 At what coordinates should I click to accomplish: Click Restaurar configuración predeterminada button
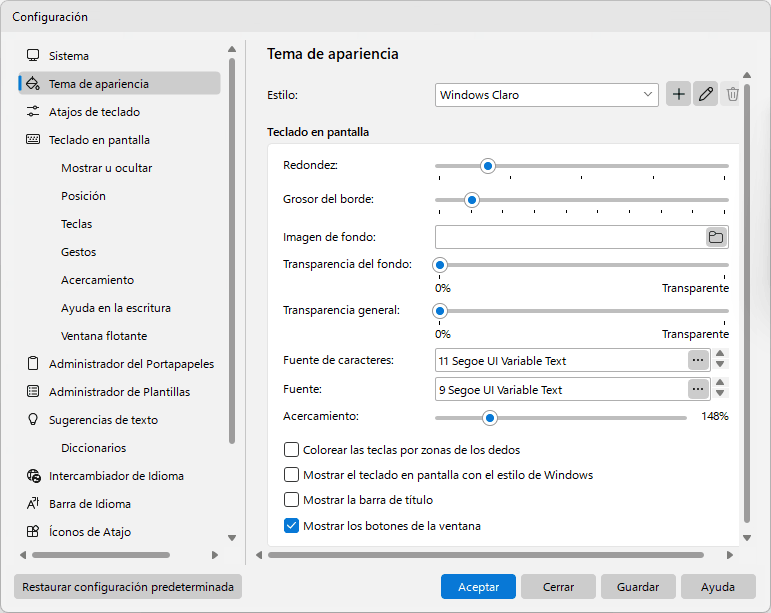[128, 586]
